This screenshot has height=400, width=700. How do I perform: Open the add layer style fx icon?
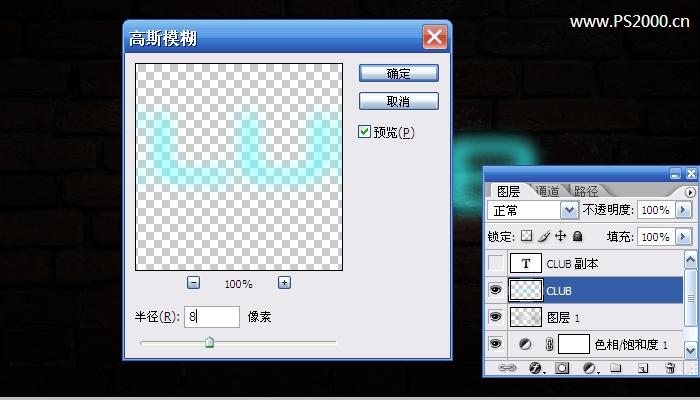535,368
